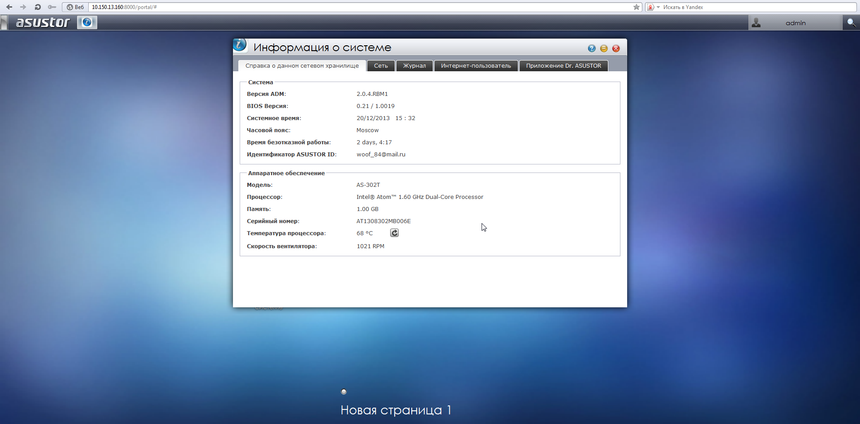Viewport: 860px width, 424px height.
Task: Click the browser address bar
Action: coord(350,6)
